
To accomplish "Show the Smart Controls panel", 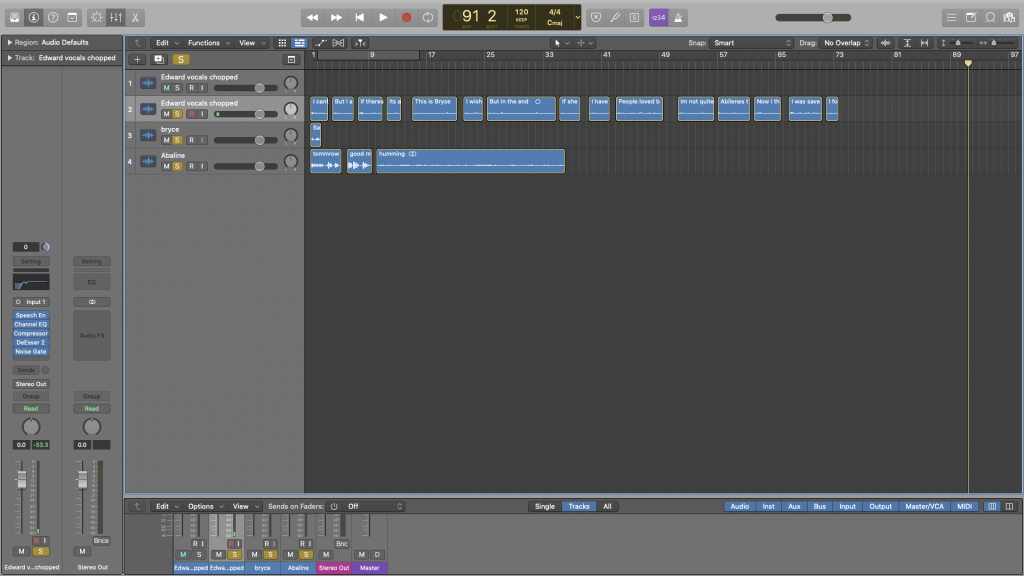I will click(x=97, y=18).
